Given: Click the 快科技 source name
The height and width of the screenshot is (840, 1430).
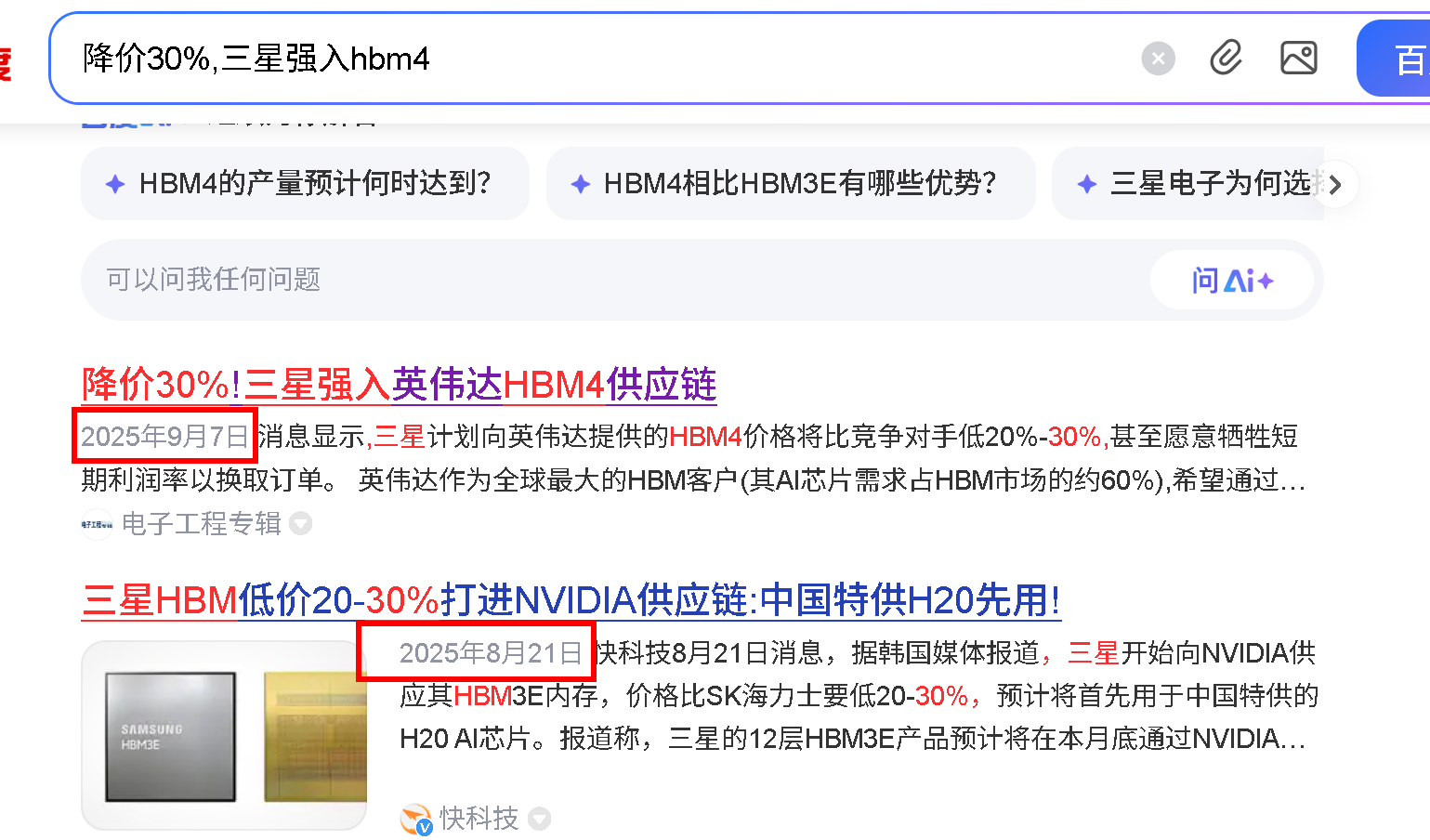Looking at the screenshot, I should point(479,819).
